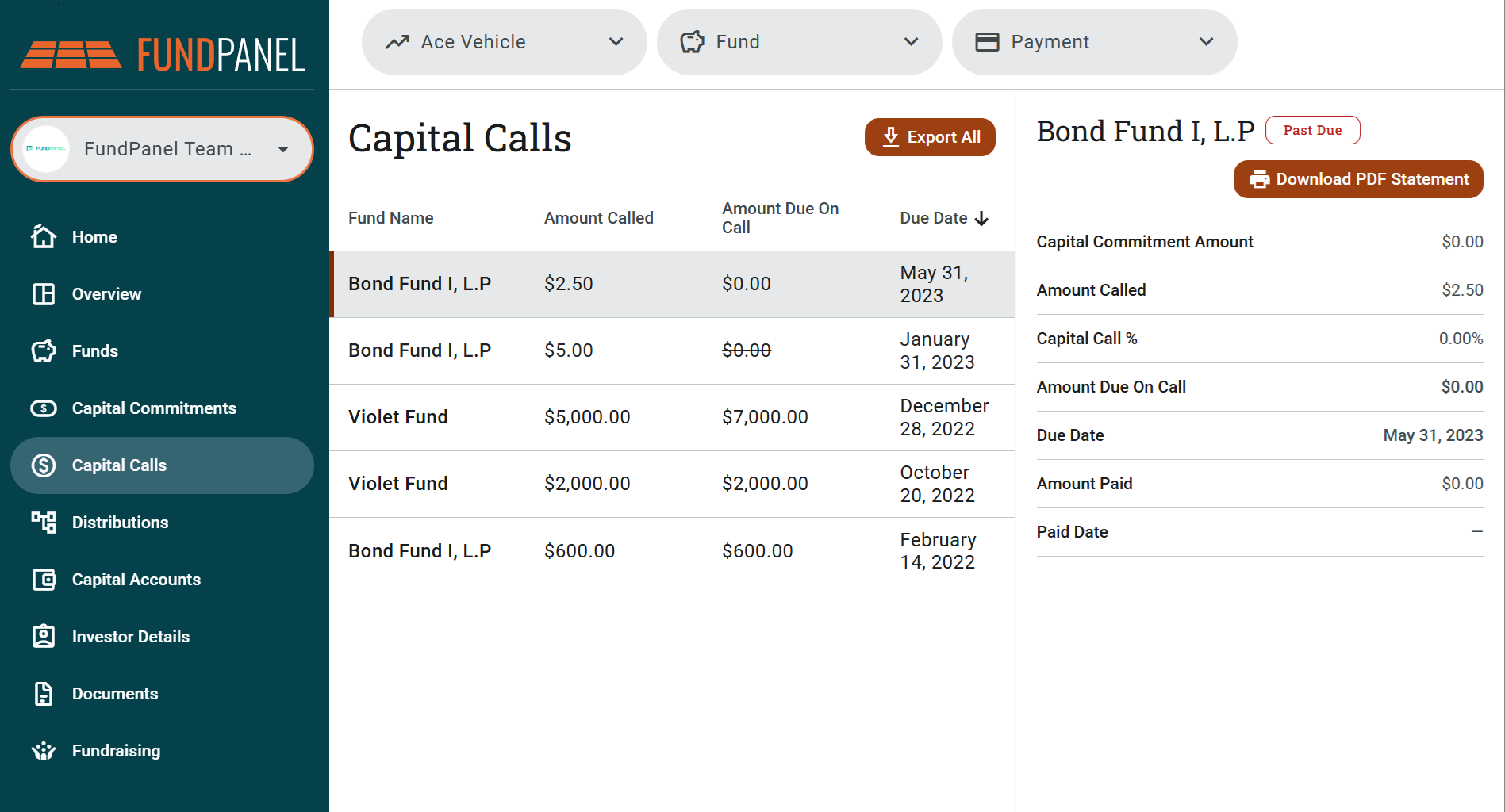Click the Fundraising people icon
The height and width of the screenshot is (812, 1505).
(44, 751)
